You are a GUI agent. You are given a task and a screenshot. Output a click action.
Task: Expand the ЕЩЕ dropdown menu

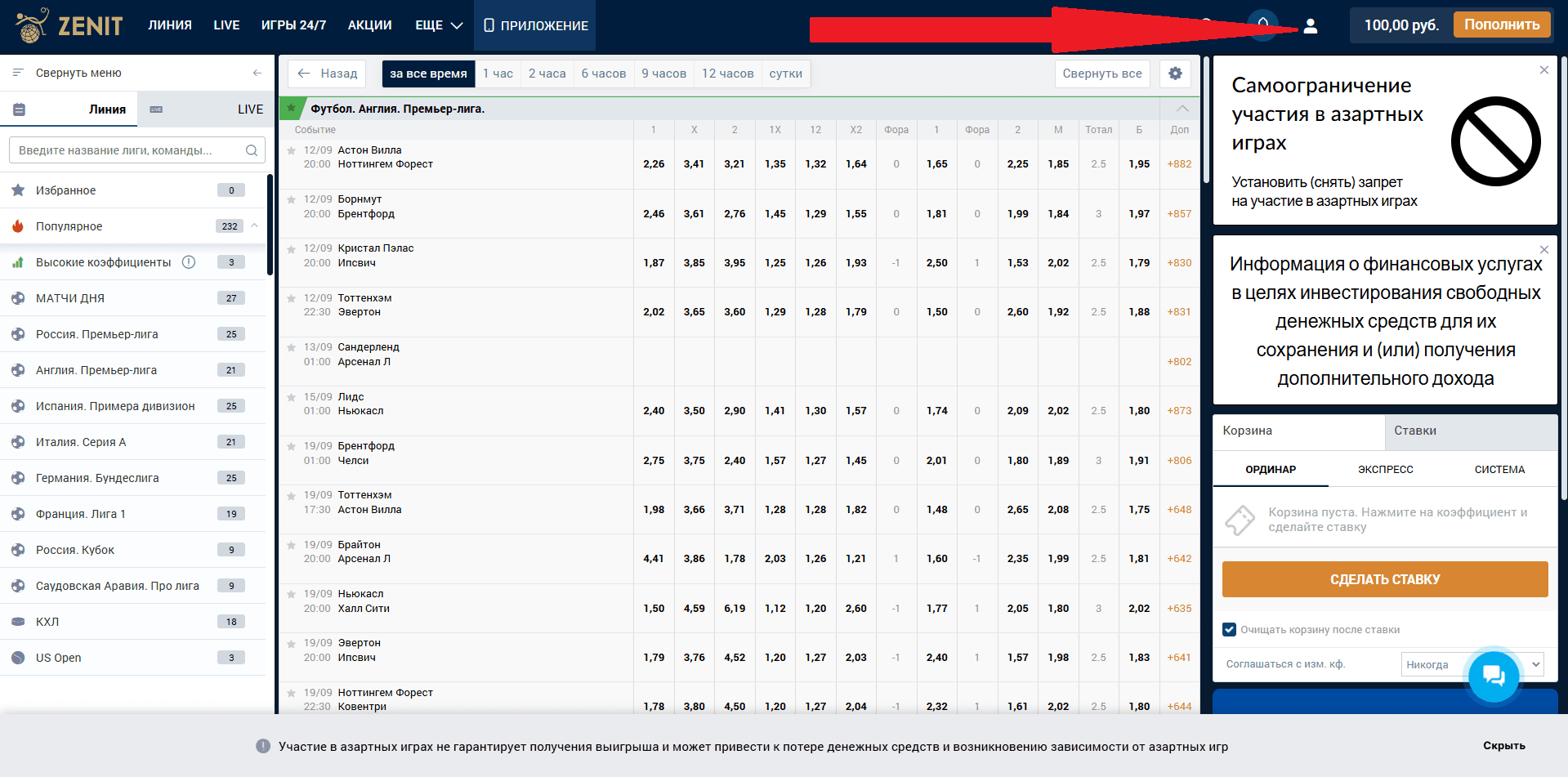(439, 25)
